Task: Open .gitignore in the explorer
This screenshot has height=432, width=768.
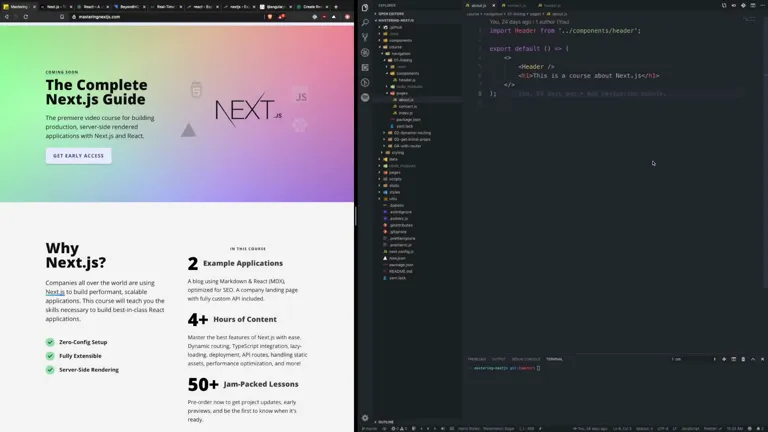Action: pyautogui.click(x=398, y=232)
